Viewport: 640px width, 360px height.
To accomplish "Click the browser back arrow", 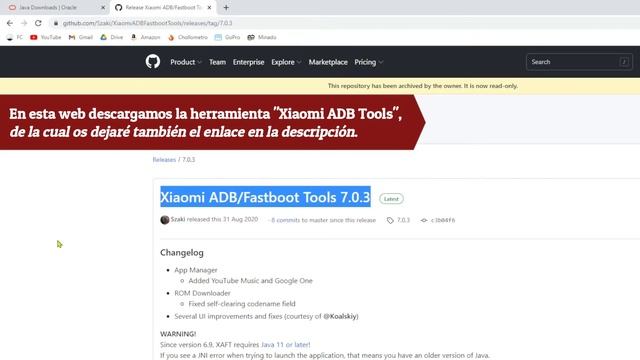I will tap(10, 23).
